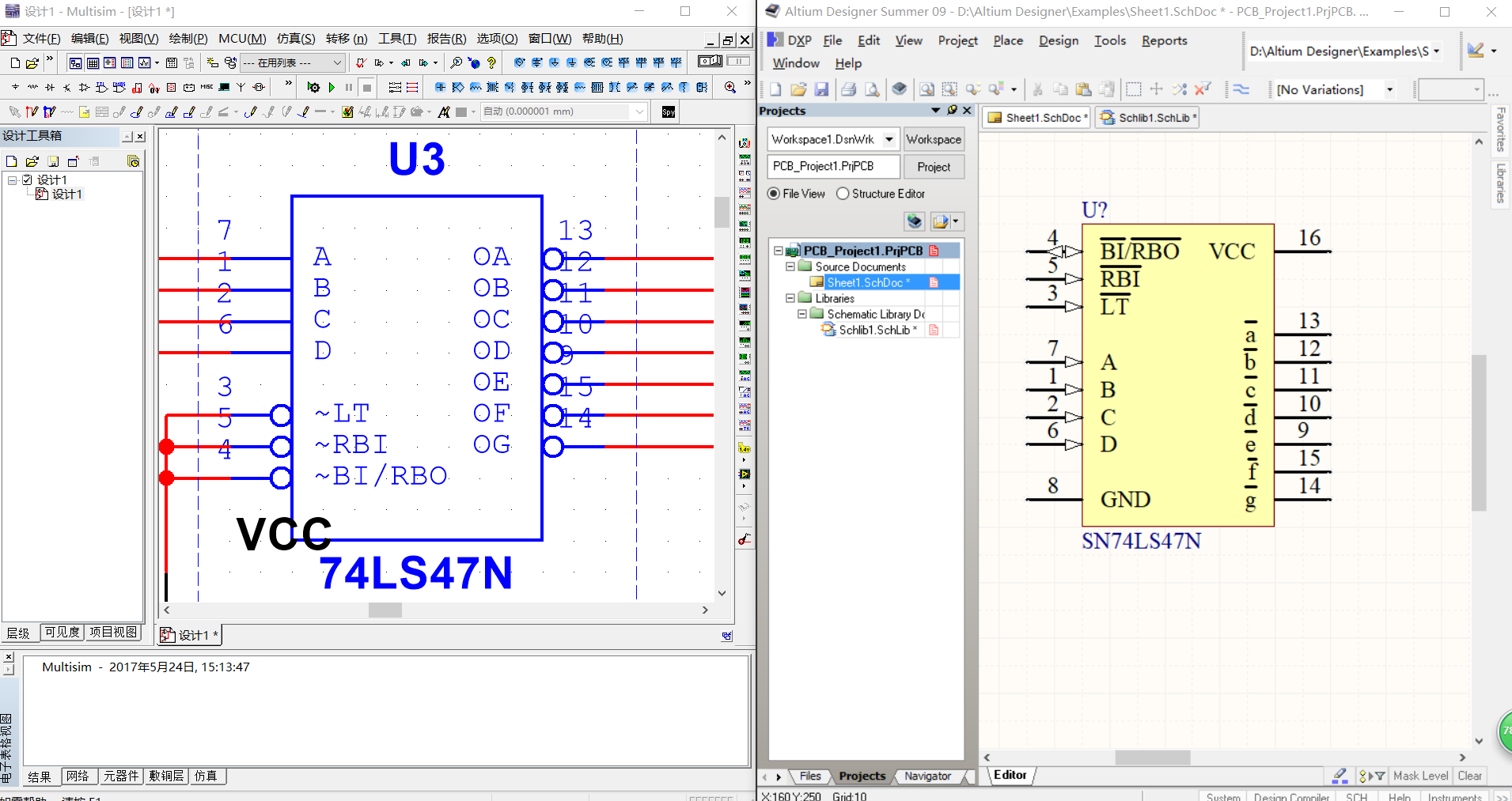
Task: Click the Find magnifier icon in the Multisim toolbar
Action: [x=457, y=62]
